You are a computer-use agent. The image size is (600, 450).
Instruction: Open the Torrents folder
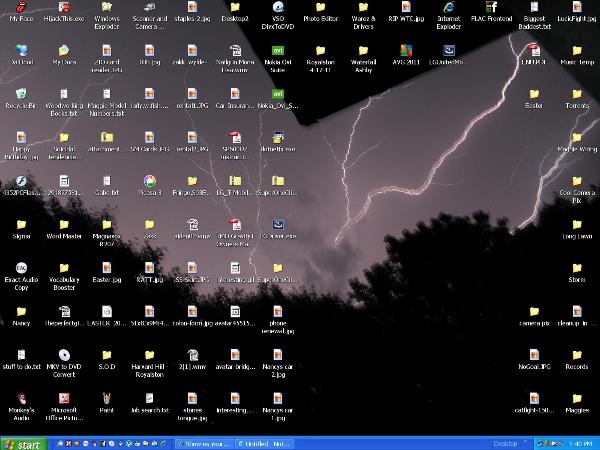tap(577, 94)
